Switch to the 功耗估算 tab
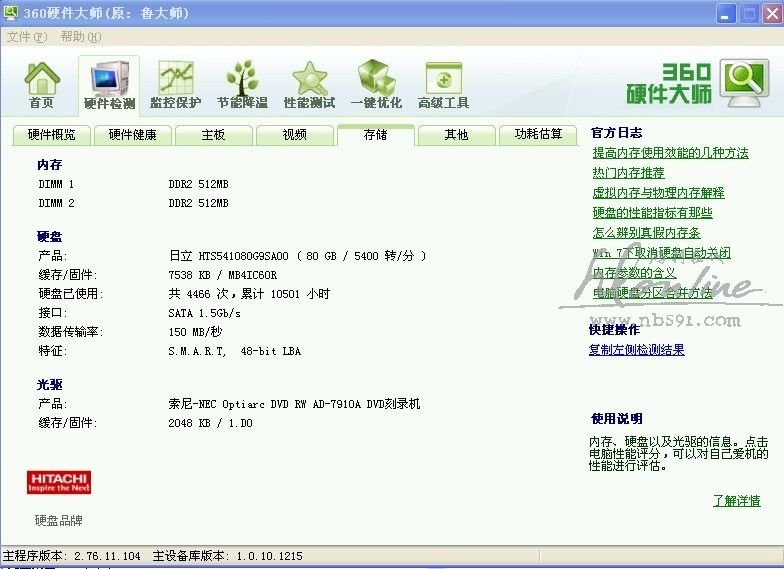This screenshot has height=569, width=784. 538,134
